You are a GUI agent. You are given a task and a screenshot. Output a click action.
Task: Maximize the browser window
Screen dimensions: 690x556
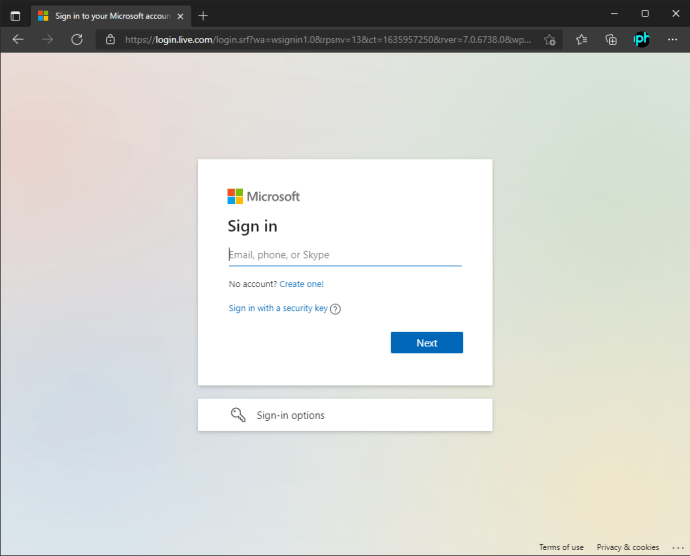click(x=645, y=14)
